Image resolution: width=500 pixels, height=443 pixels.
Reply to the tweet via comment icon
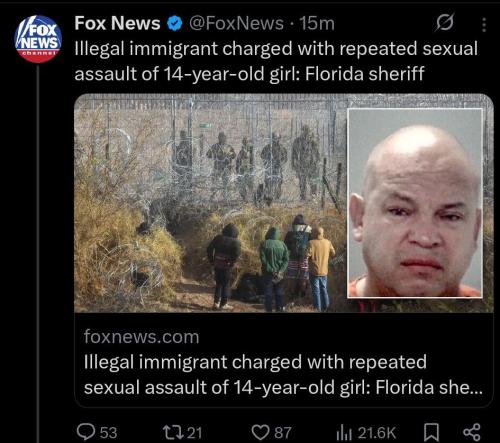pyautogui.click(x=86, y=432)
